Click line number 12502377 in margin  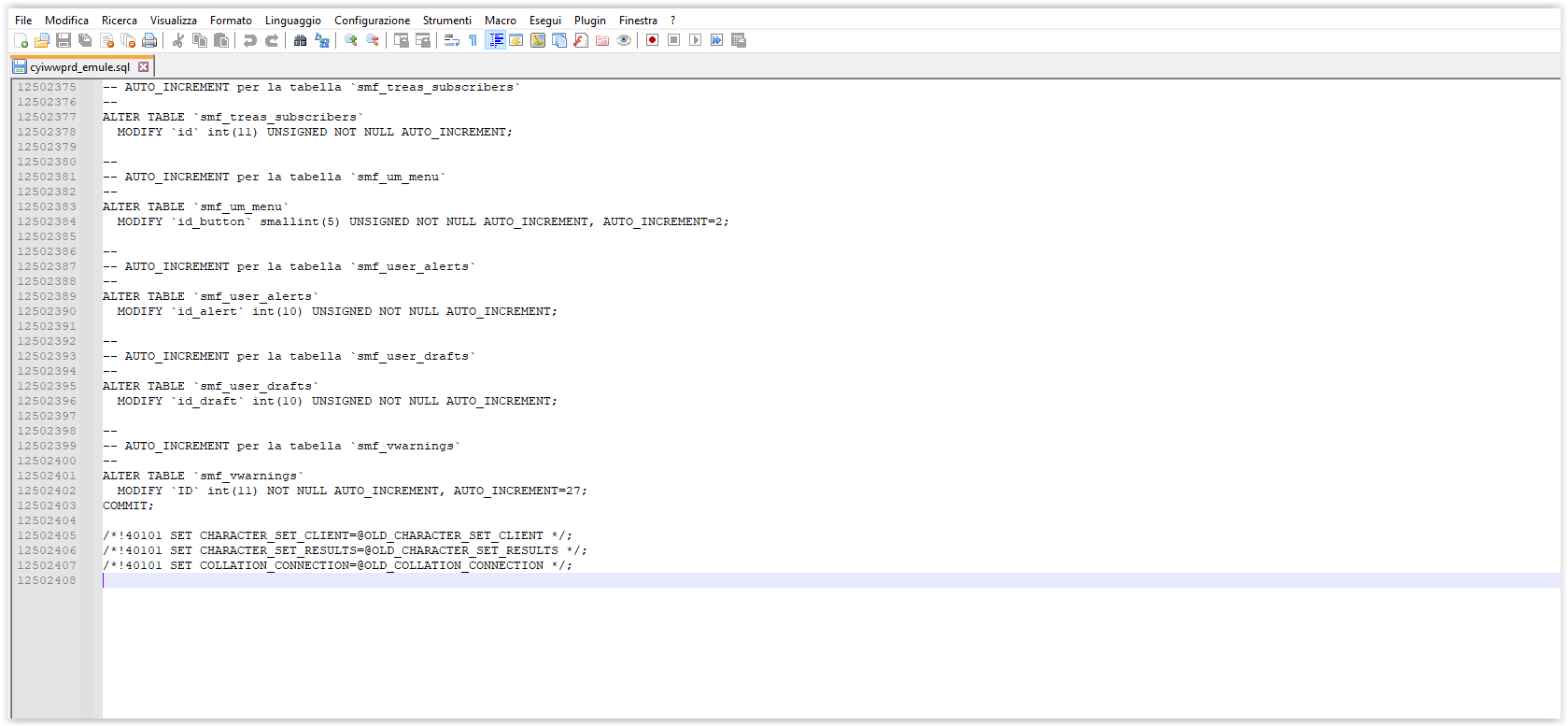click(47, 117)
